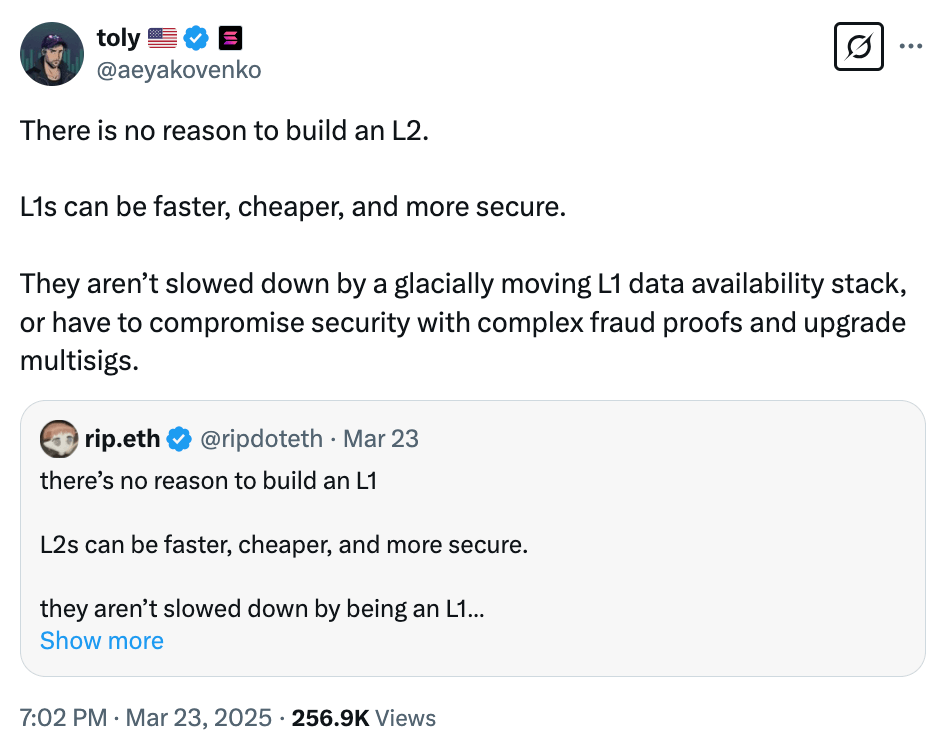
Task: Click the "7:02 PM · Mar 23, 2025" timestamp
Action: (x=146, y=718)
